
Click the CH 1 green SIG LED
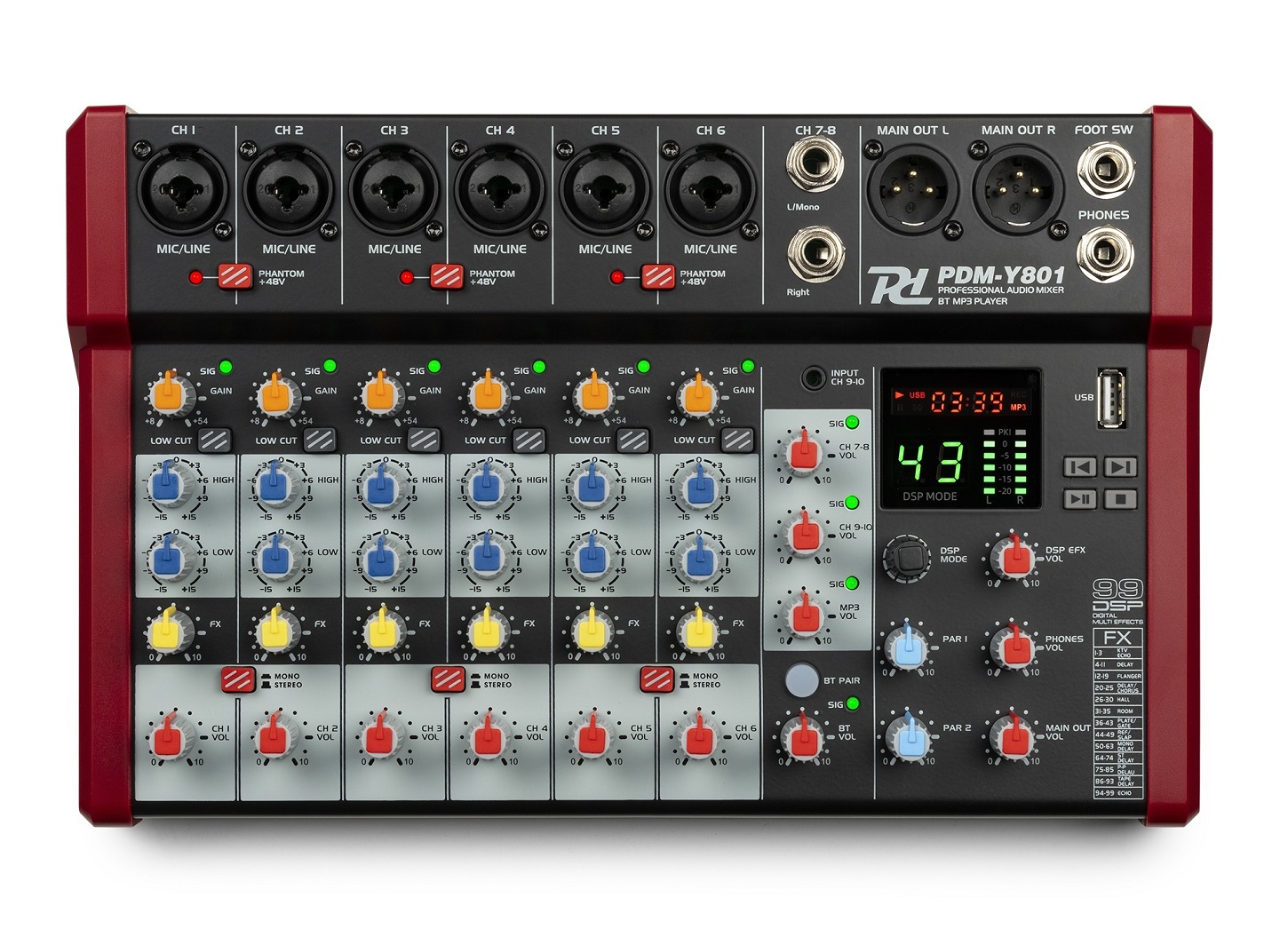coord(226,366)
